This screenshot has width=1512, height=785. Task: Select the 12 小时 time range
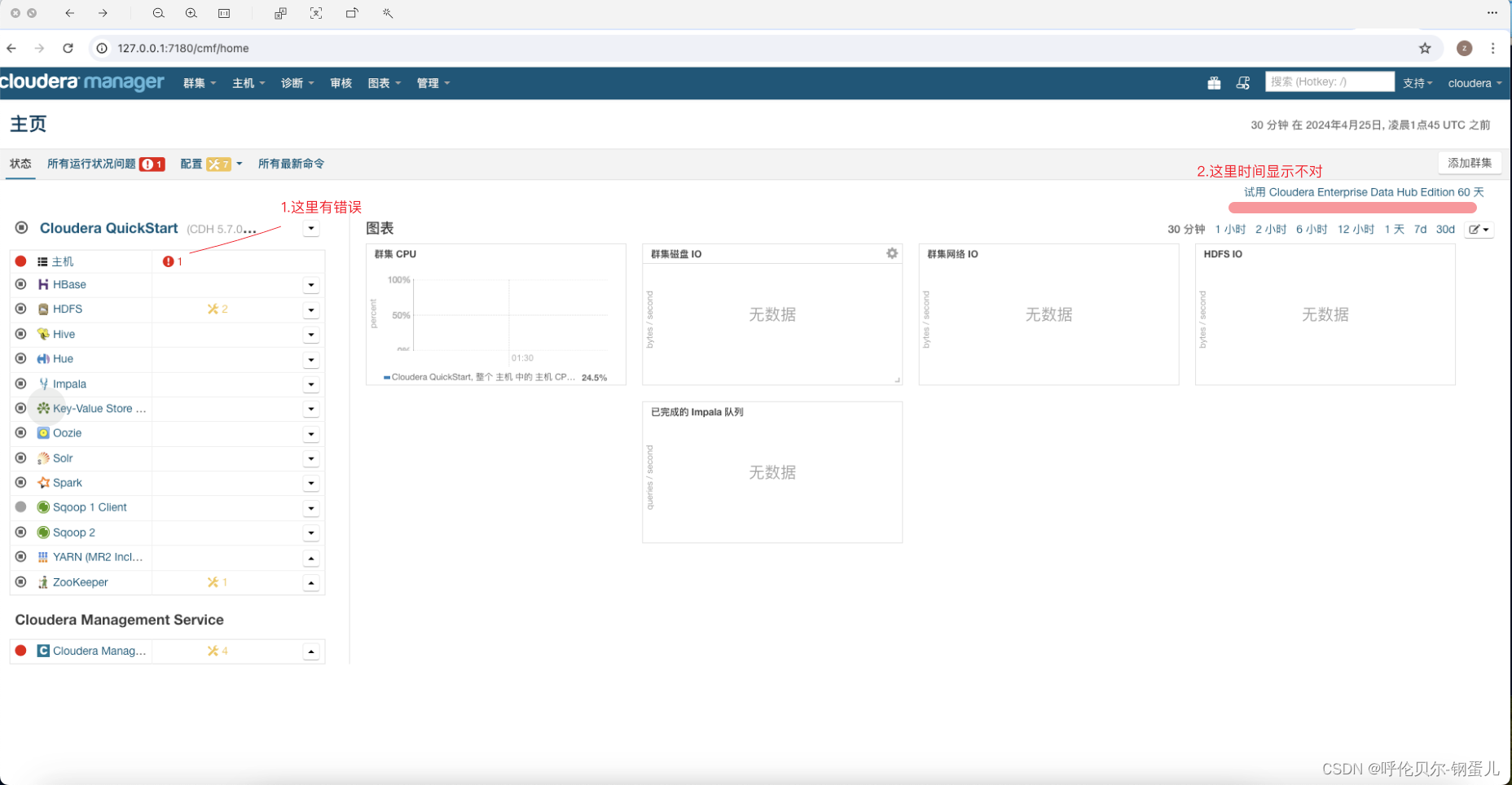1356,230
